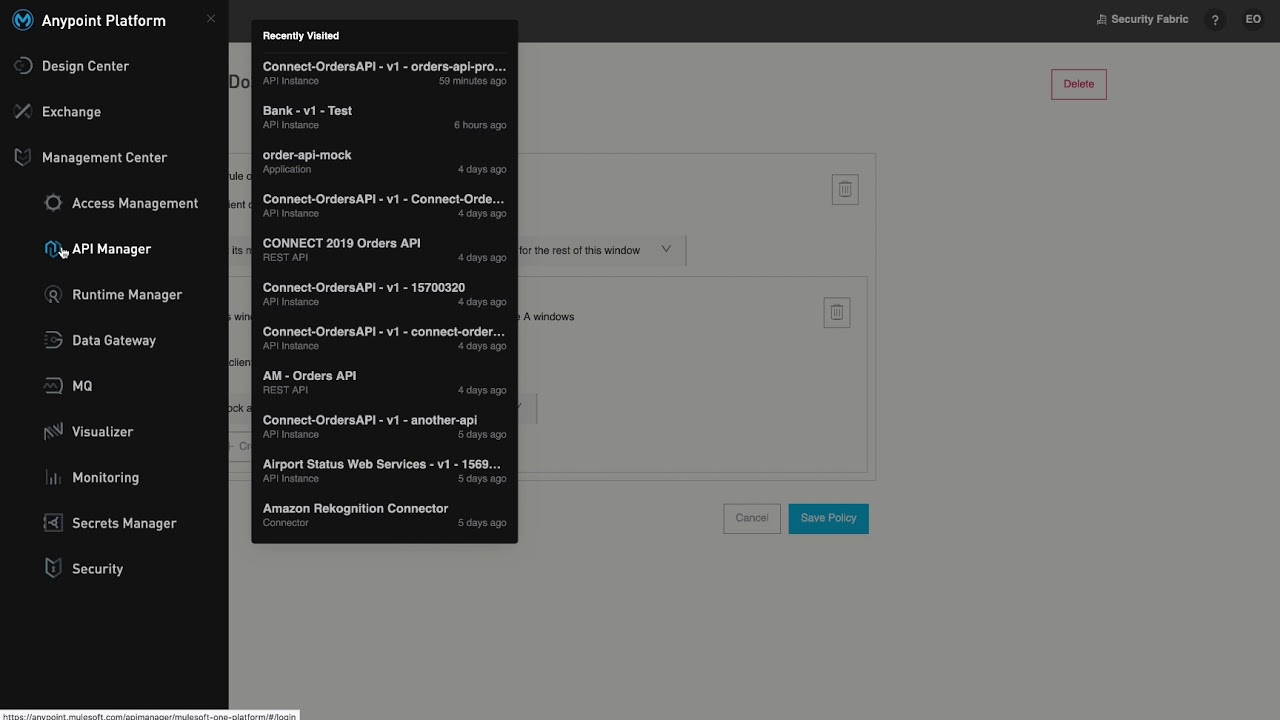The height and width of the screenshot is (720, 1280).
Task: Click the Monitoring chart icon
Action: click(x=53, y=478)
